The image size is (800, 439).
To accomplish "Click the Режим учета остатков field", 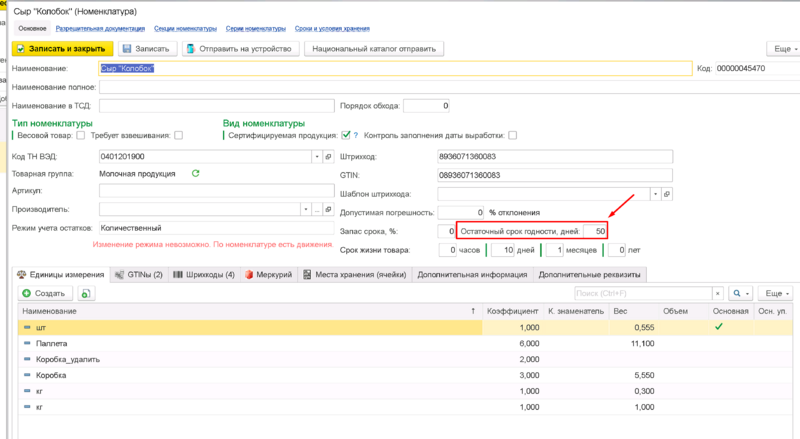I will pos(217,228).
